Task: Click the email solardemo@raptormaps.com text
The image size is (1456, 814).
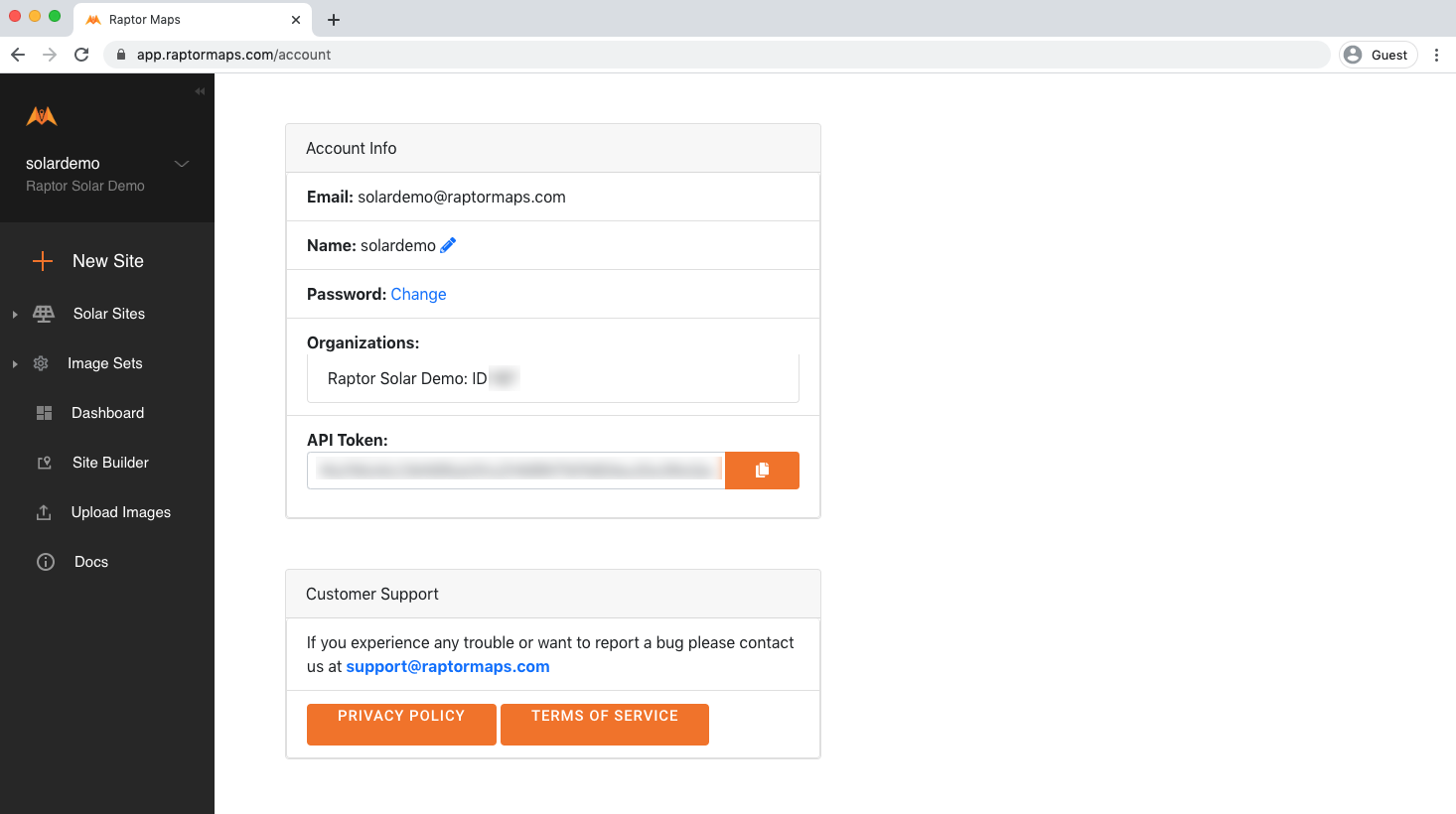Action: [x=462, y=197]
